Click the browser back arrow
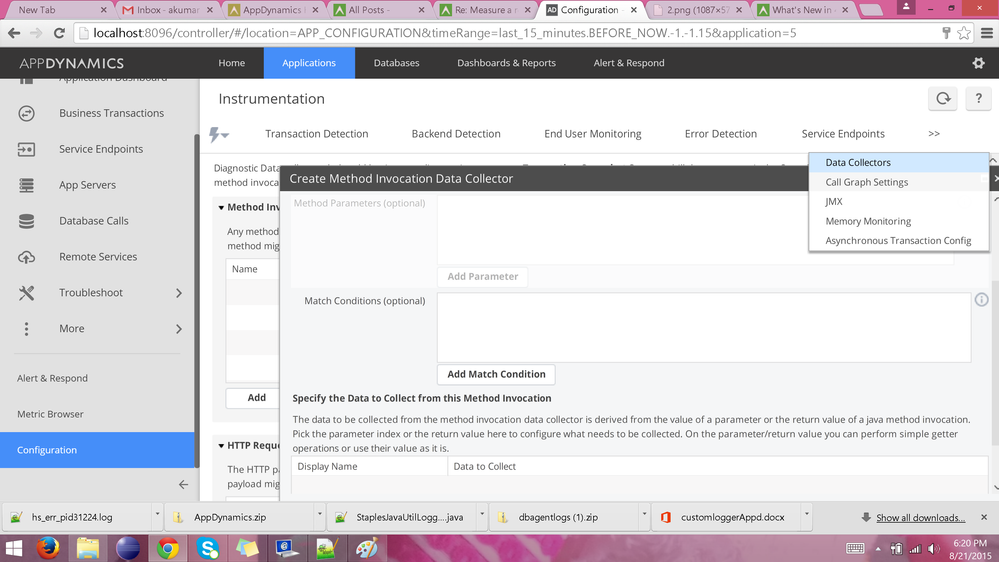The width and height of the screenshot is (999, 562). [14, 33]
